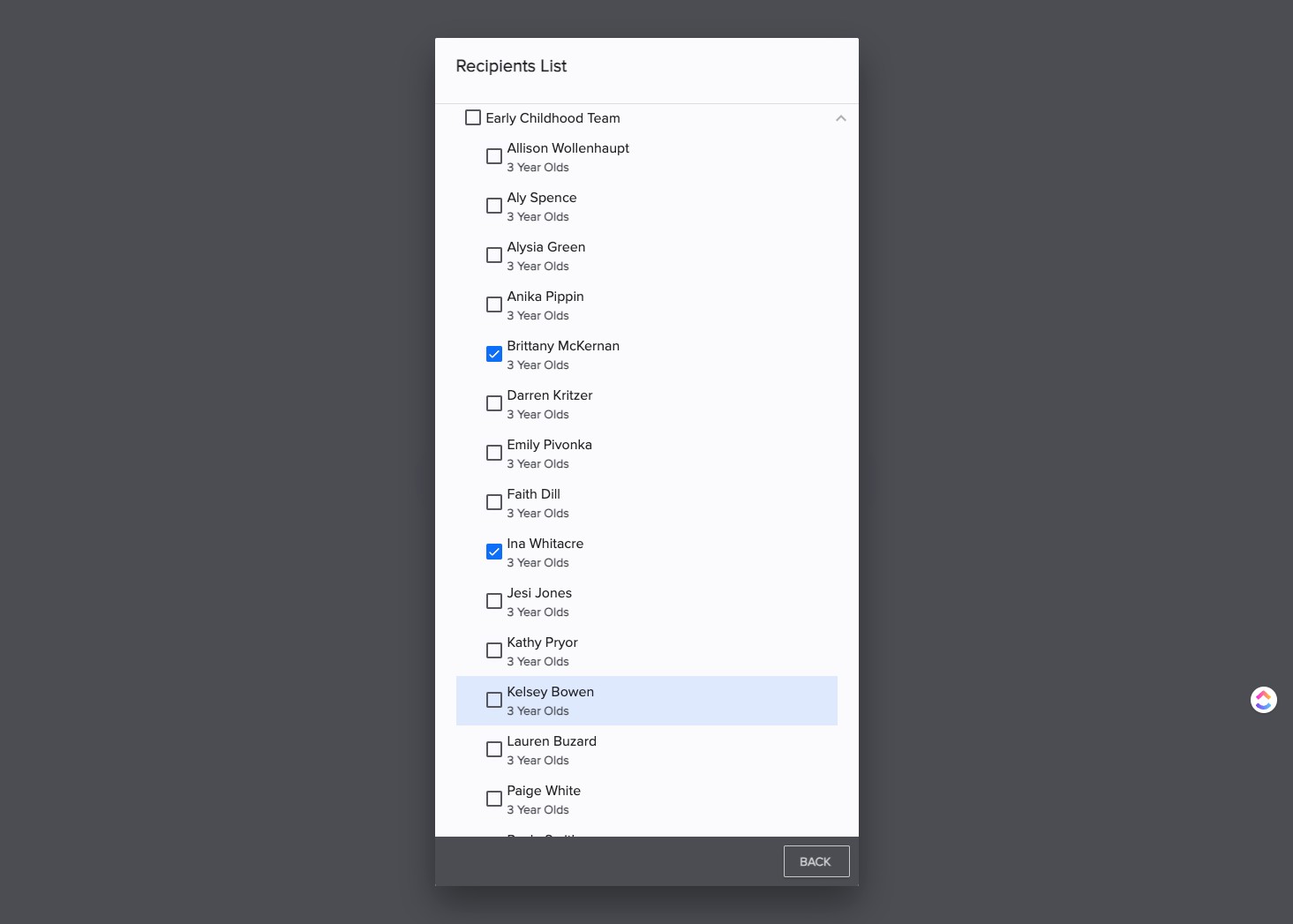Click the name Emily Pivonka
Image resolution: width=1293 pixels, height=924 pixels.
pyautogui.click(x=549, y=445)
